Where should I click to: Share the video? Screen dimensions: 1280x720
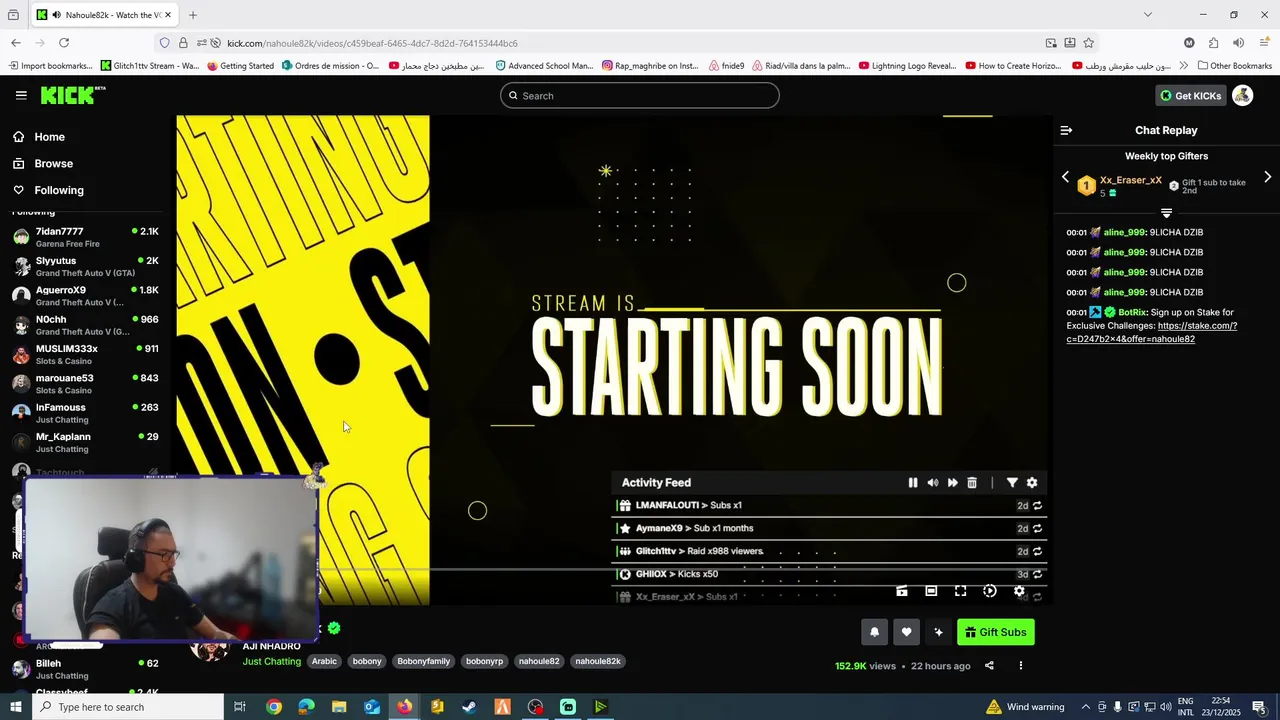tap(989, 666)
